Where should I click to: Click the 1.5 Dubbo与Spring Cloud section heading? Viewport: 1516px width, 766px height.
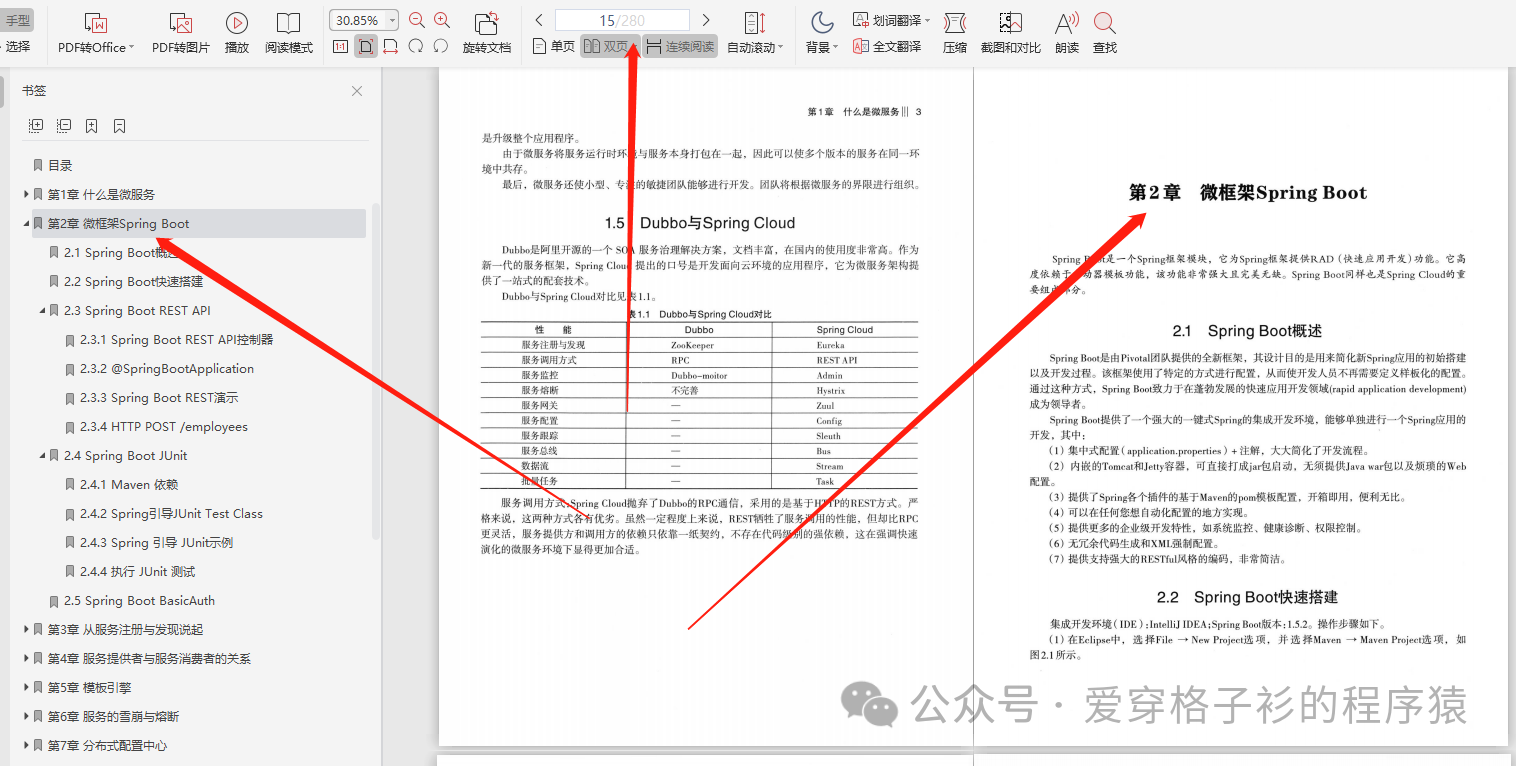tap(700, 223)
